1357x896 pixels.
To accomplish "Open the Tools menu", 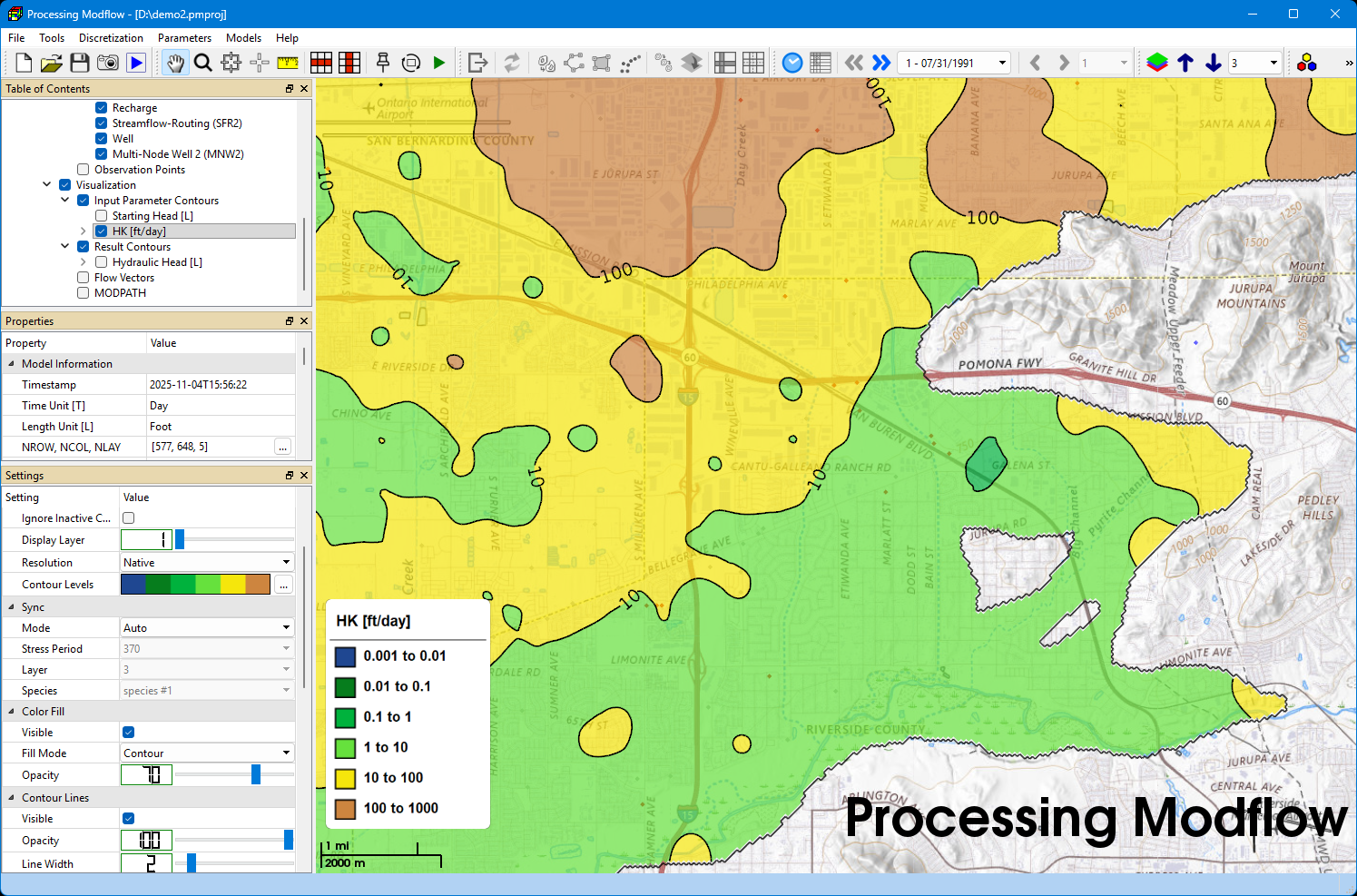I will click(x=52, y=38).
